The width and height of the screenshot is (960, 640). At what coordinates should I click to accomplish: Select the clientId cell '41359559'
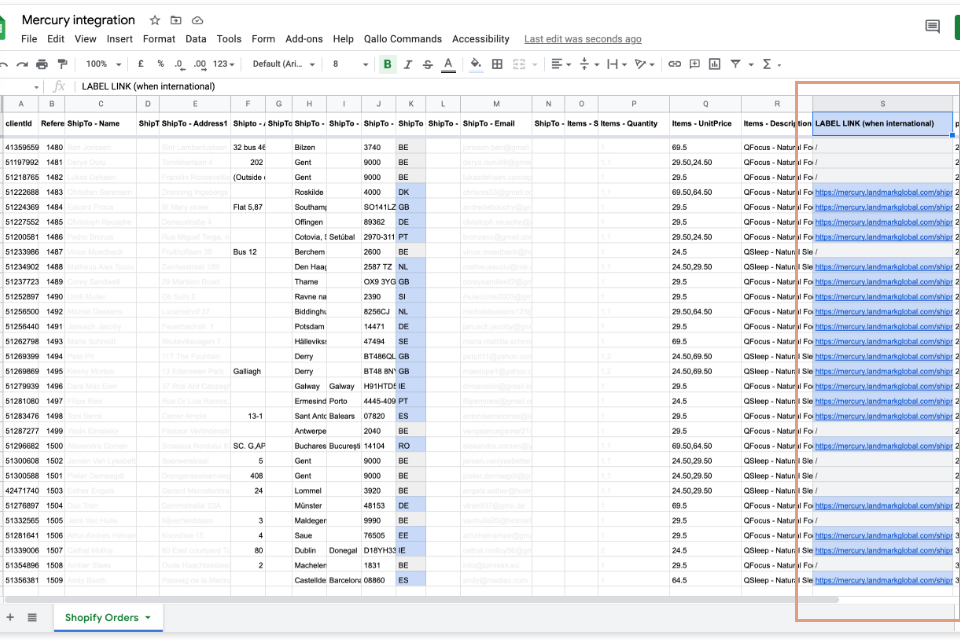(x=21, y=148)
